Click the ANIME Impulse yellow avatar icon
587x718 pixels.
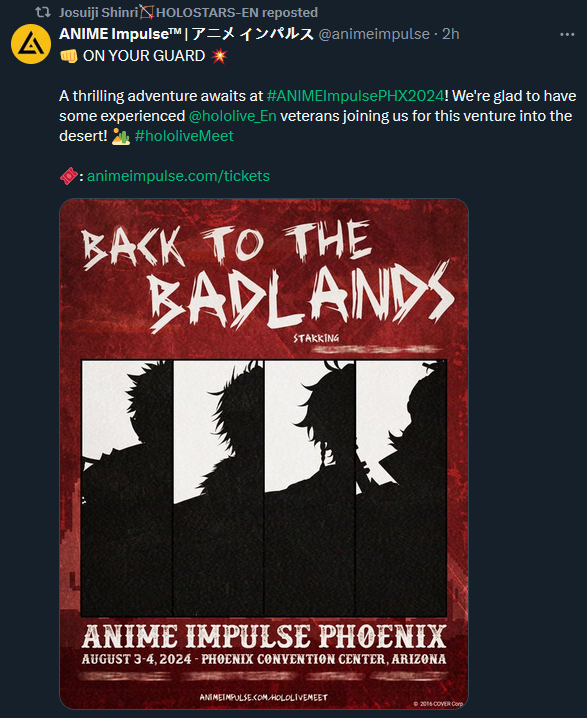[x=31, y=44]
